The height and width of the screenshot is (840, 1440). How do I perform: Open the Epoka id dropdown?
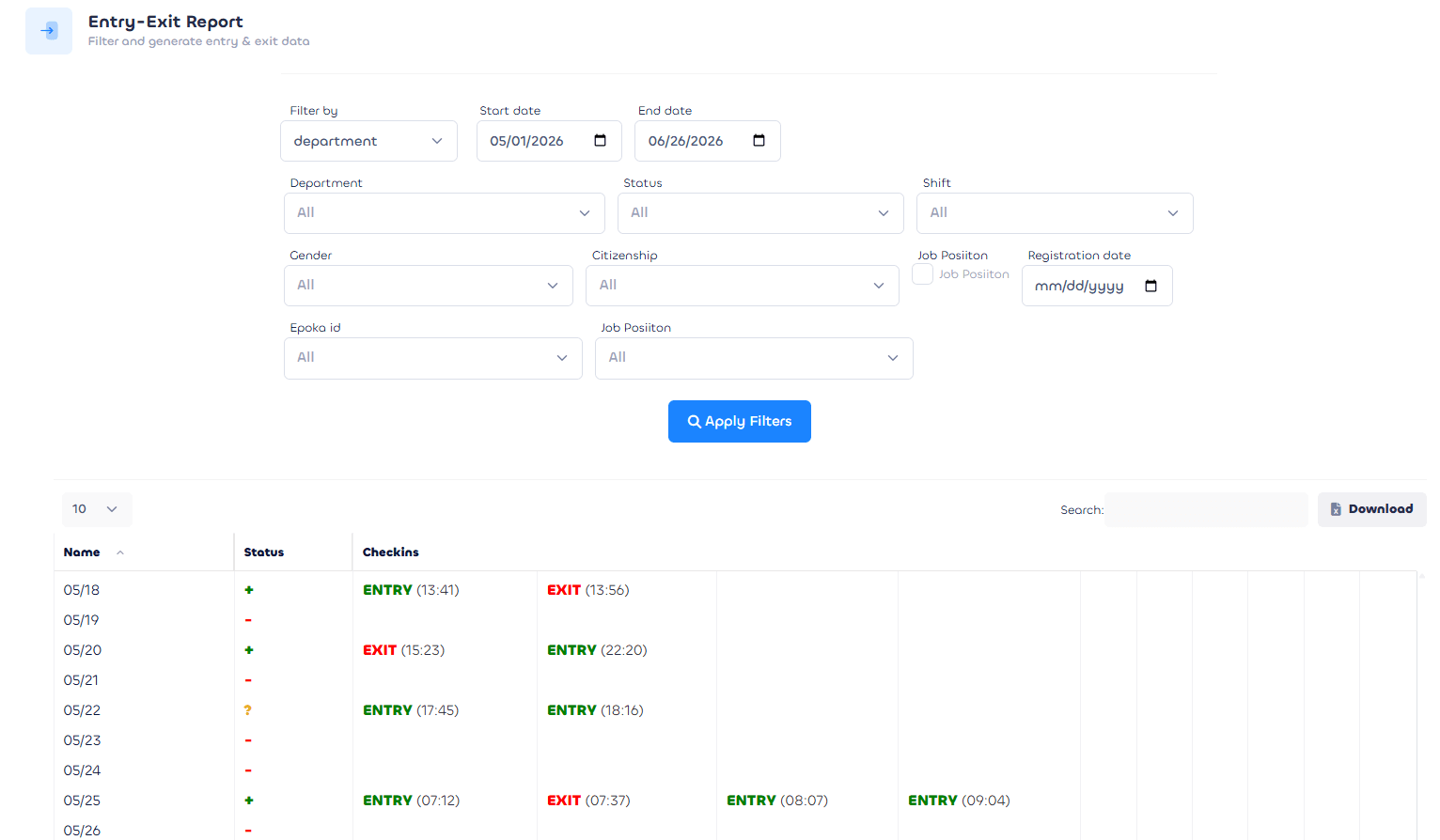click(x=433, y=358)
